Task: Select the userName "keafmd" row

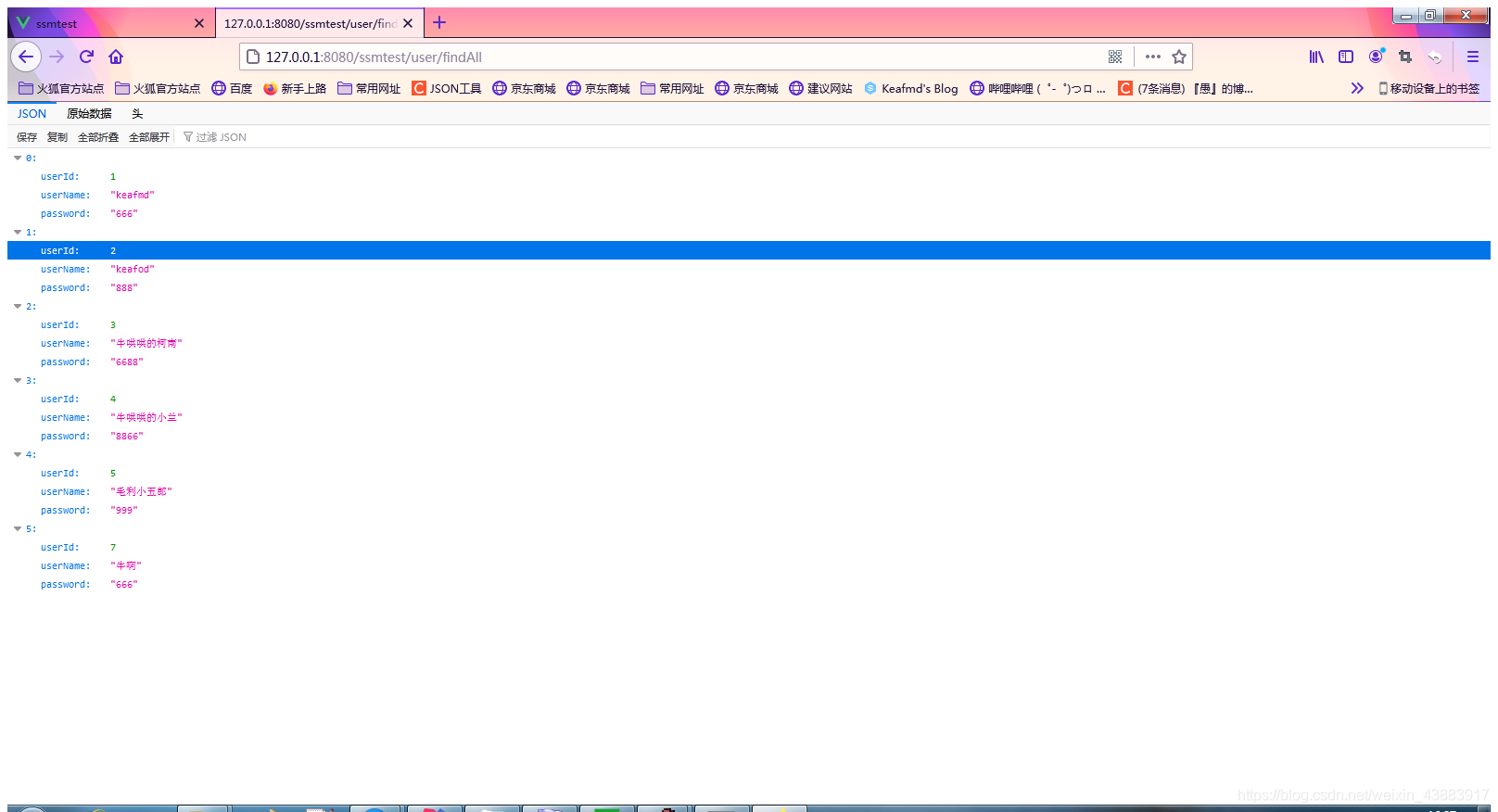Action: (x=749, y=195)
